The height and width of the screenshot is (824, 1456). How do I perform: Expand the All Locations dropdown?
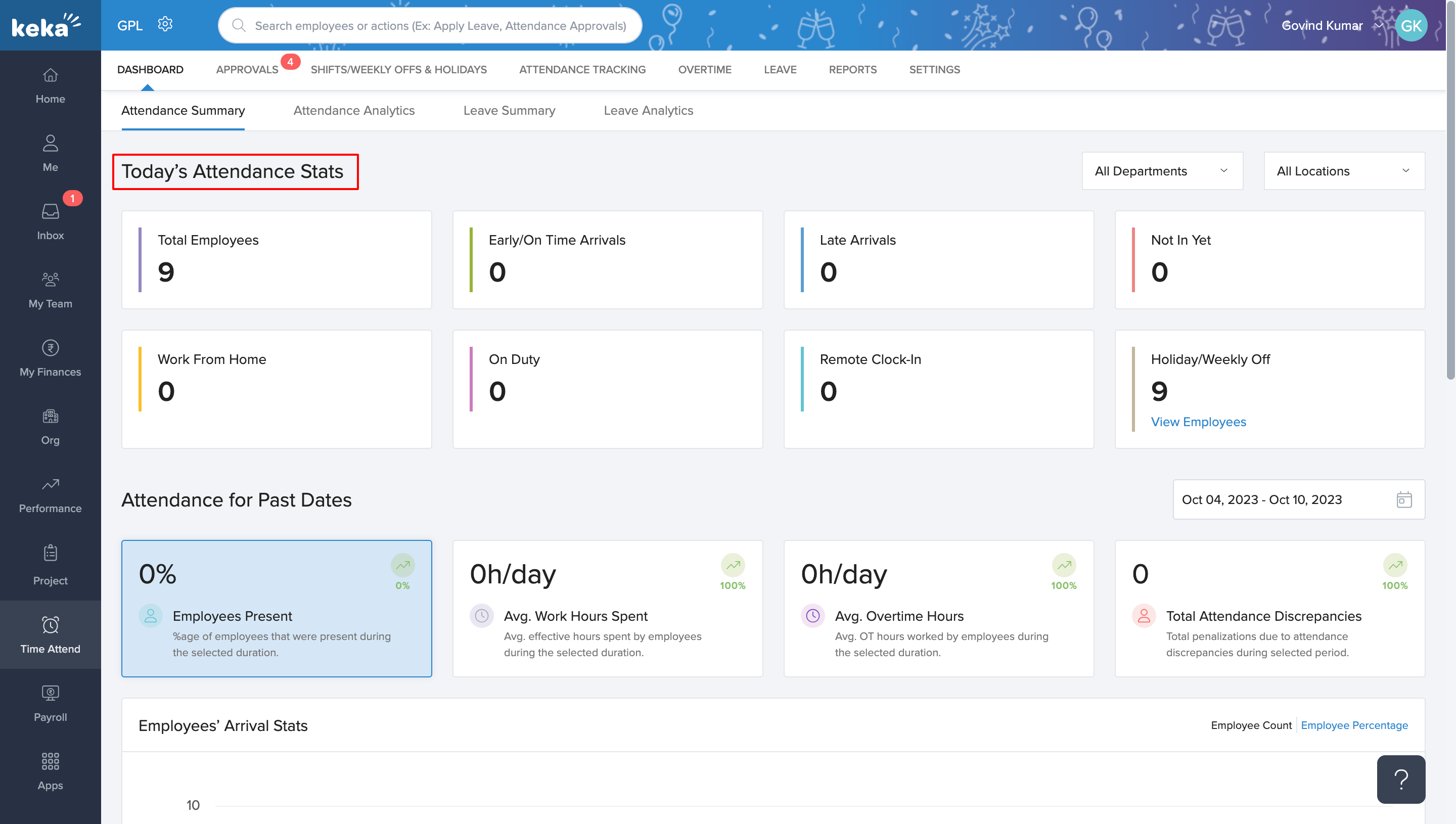tap(1343, 171)
